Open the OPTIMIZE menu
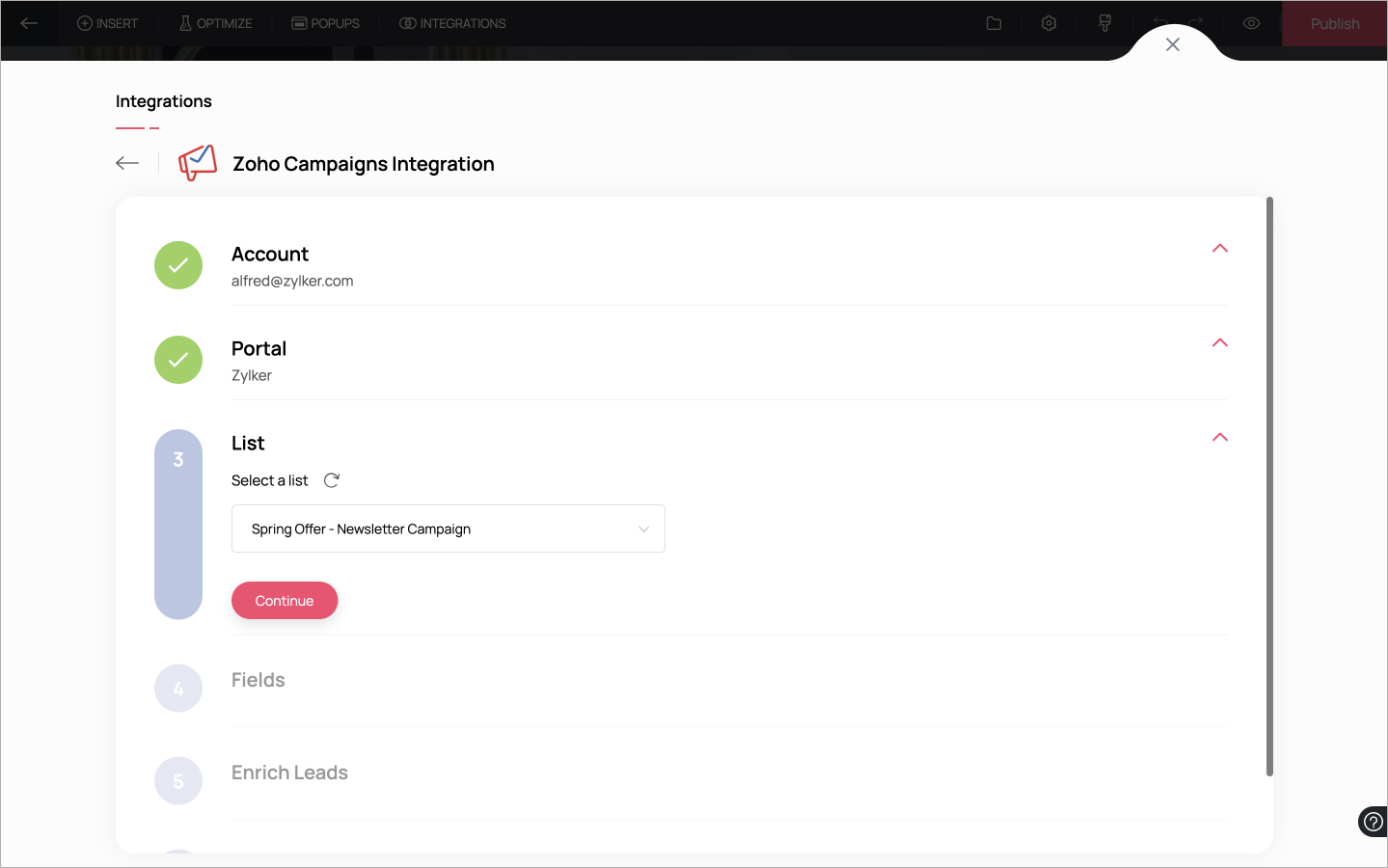The height and width of the screenshot is (868, 1388). [215, 23]
